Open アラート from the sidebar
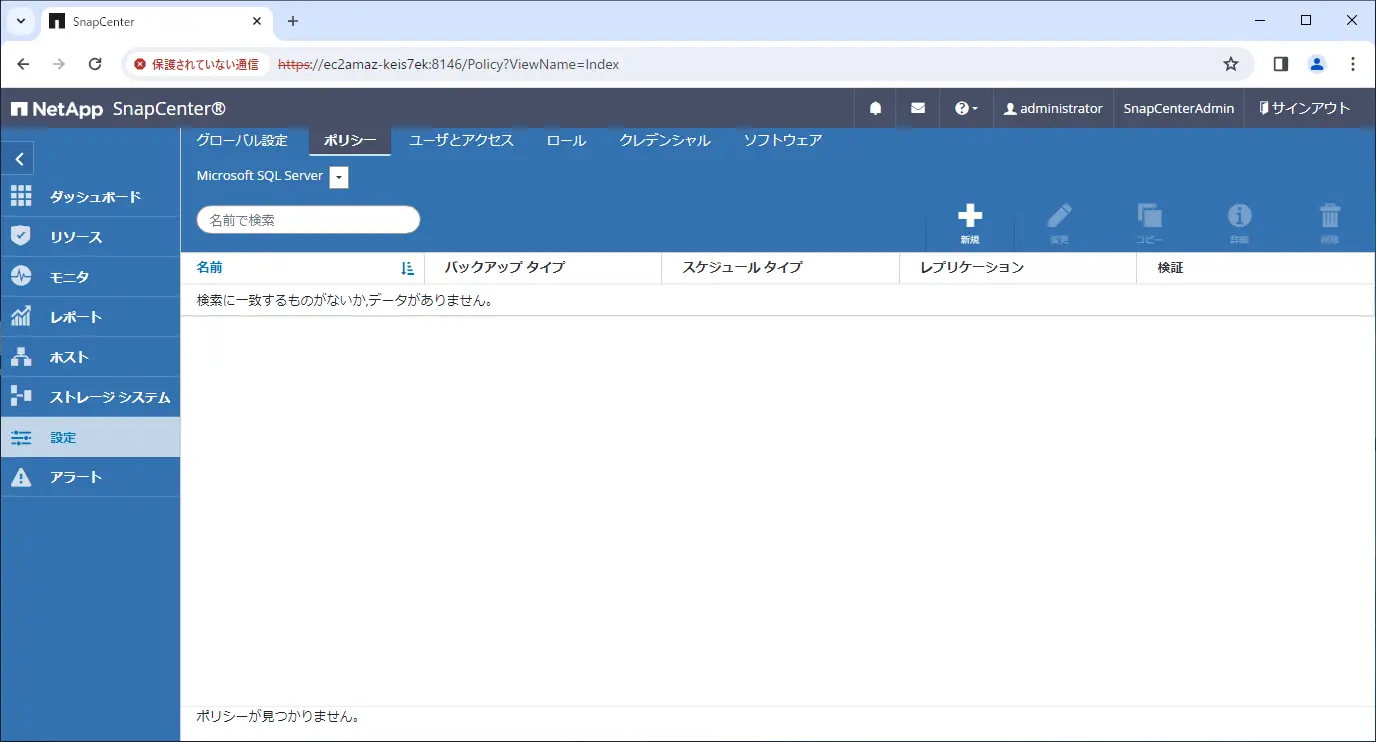 [90, 477]
